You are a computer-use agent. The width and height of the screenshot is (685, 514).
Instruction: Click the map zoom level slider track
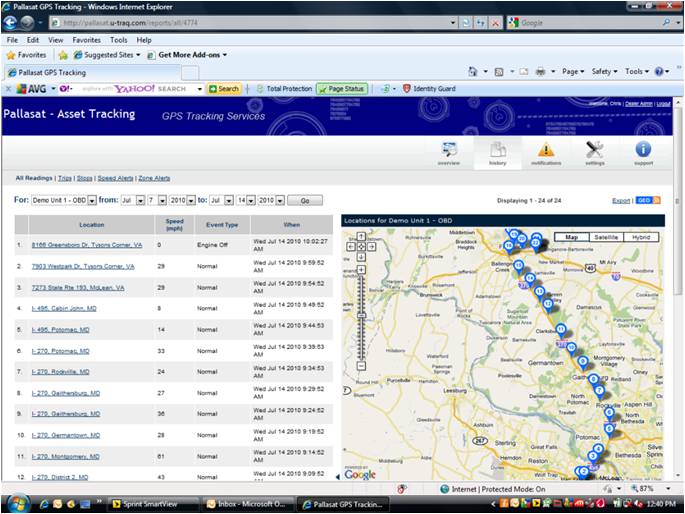[361, 317]
